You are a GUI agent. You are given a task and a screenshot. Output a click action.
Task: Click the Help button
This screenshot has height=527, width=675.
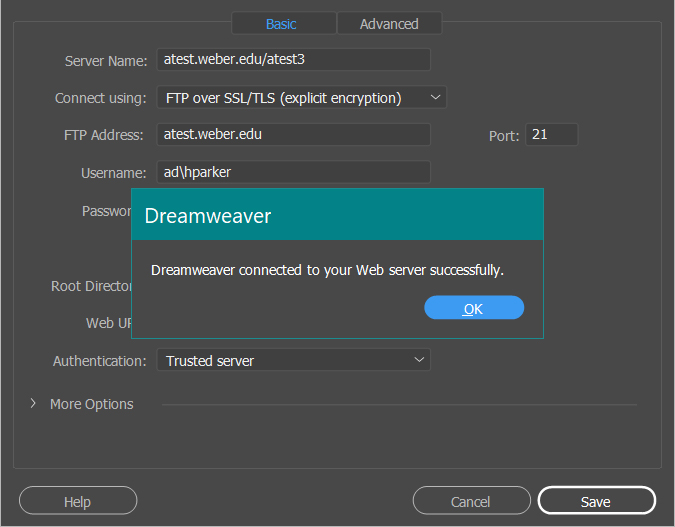[x=77, y=501]
